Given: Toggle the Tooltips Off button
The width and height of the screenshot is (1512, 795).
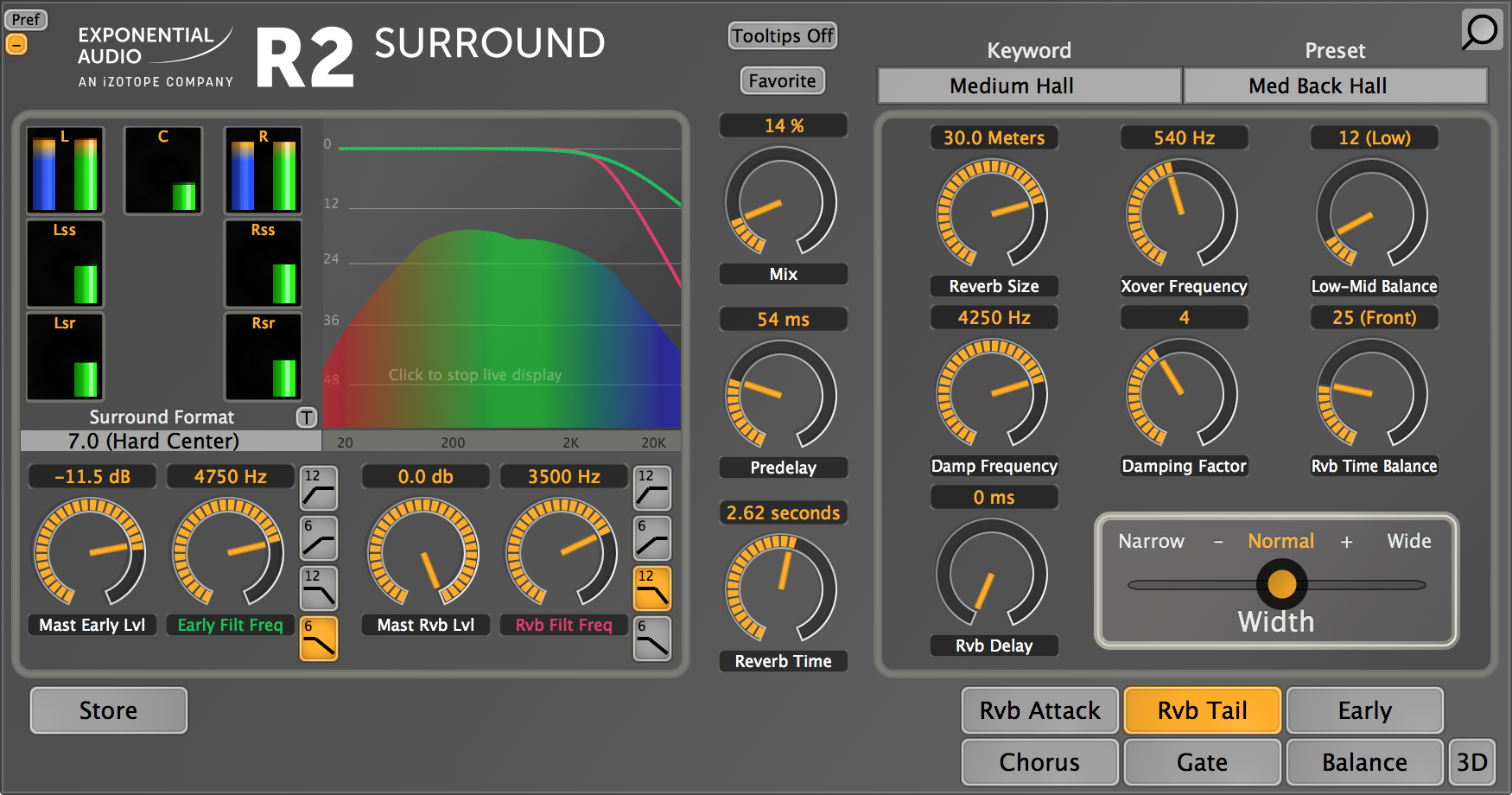Looking at the screenshot, I should 783,35.
